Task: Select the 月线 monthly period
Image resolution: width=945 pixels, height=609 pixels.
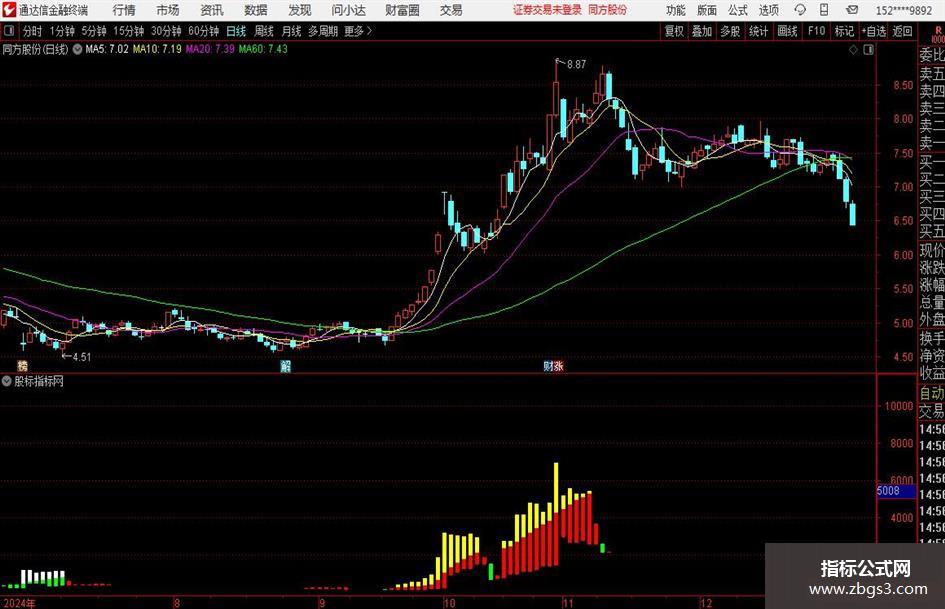Action: pos(291,31)
